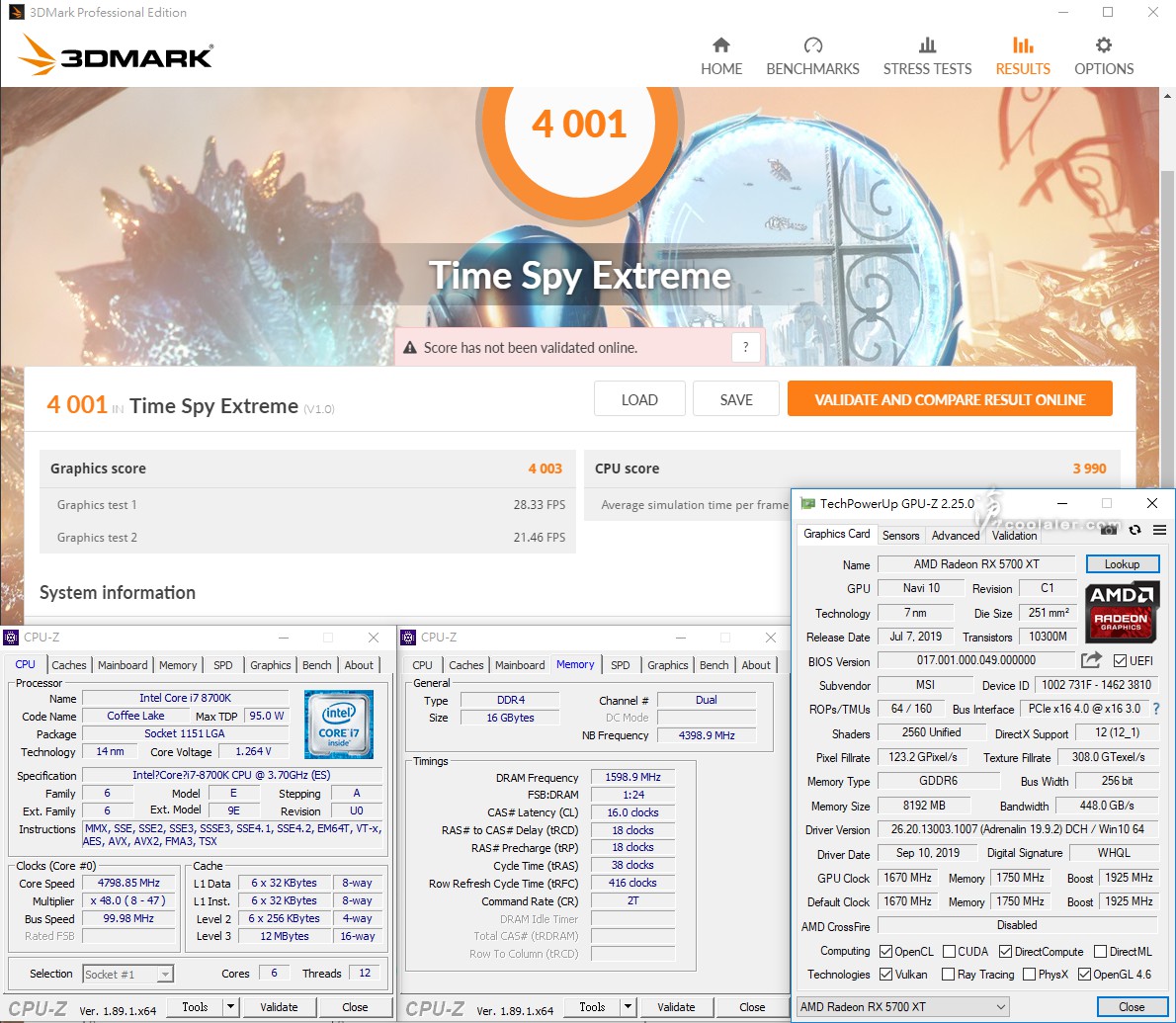
Task: Switch to Caches tab in left CPU-Z window
Action: (69, 664)
